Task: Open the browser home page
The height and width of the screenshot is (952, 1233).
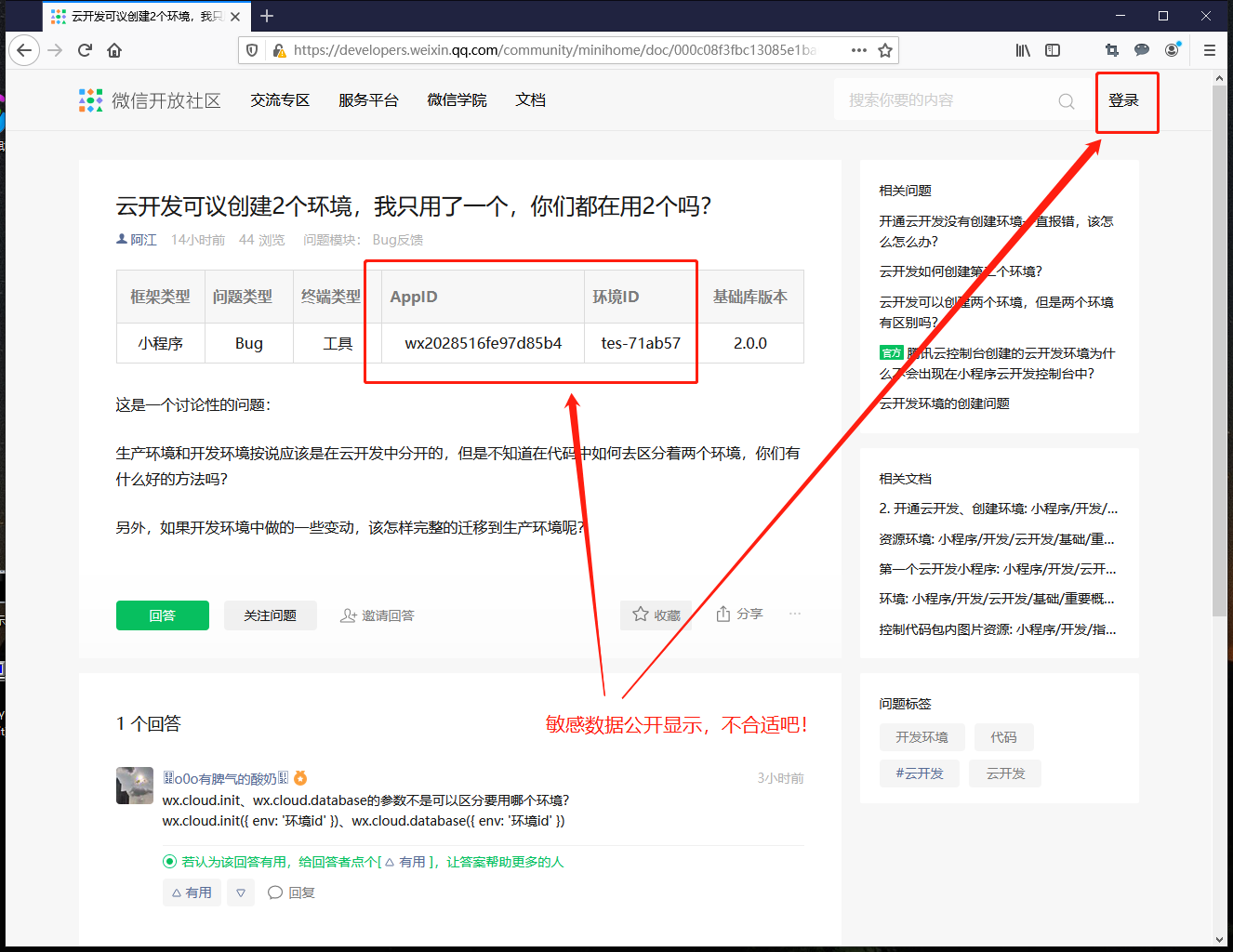Action: (114, 50)
